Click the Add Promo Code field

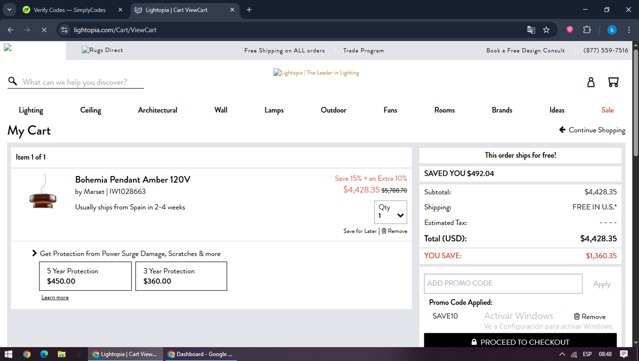(503, 284)
